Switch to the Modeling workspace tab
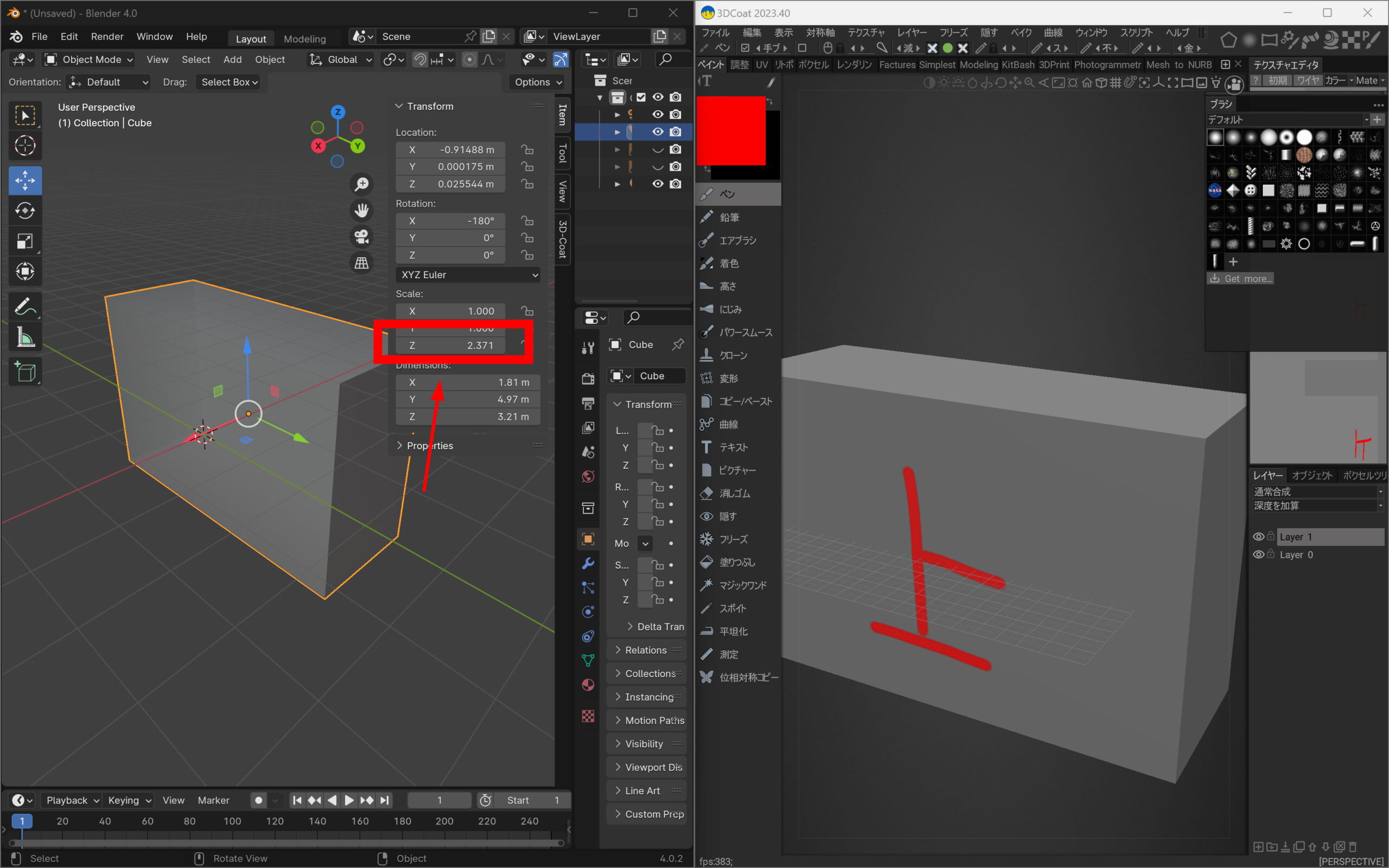This screenshot has width=1389, height=868. tap(304, 39)
